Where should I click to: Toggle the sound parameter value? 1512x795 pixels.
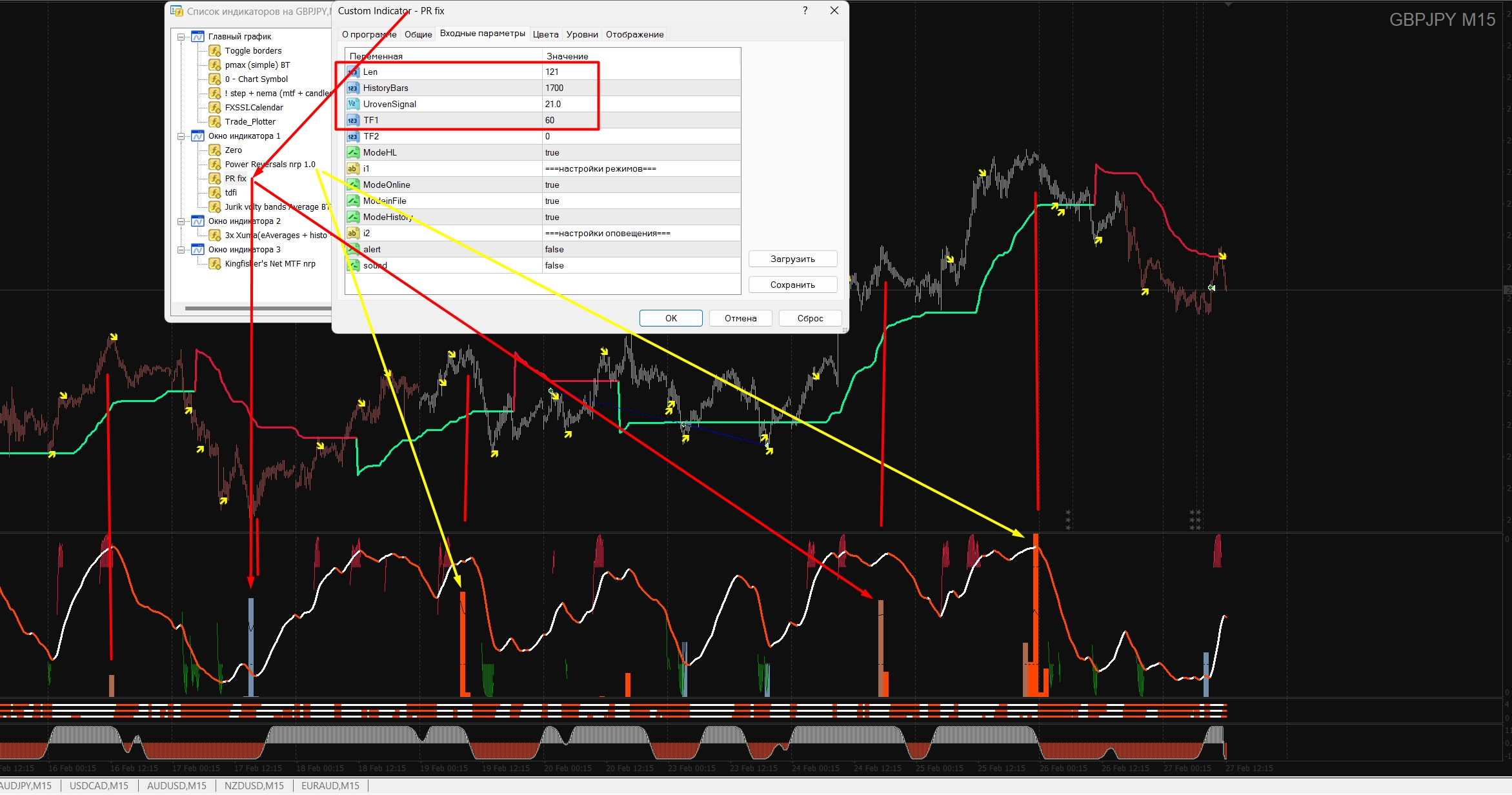tap(641, 266)
